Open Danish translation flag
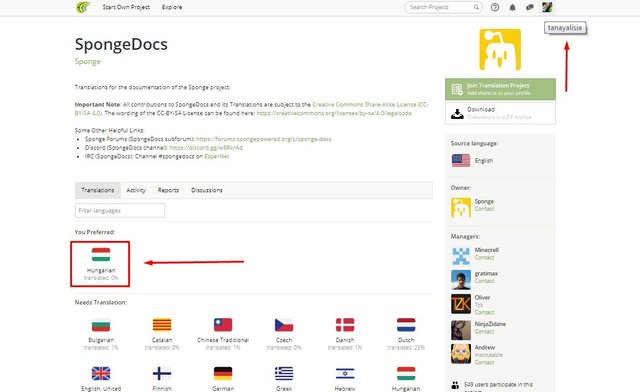 pyautogui.click(x=345, y=325)
